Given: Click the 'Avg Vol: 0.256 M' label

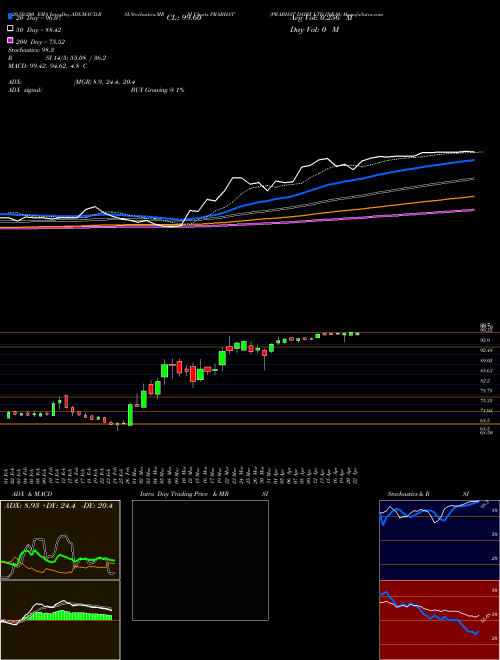Looking at the screenshot, I should point(321,18).
